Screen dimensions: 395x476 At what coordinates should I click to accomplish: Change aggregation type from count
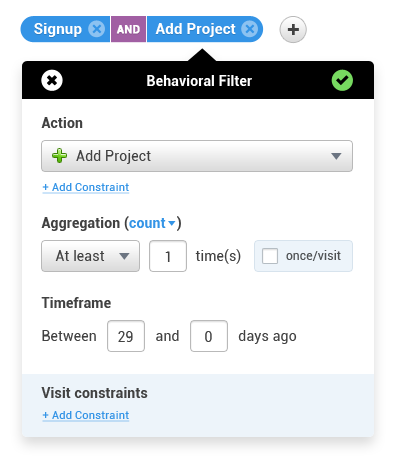pyautogui.click(x=152, y=223)
